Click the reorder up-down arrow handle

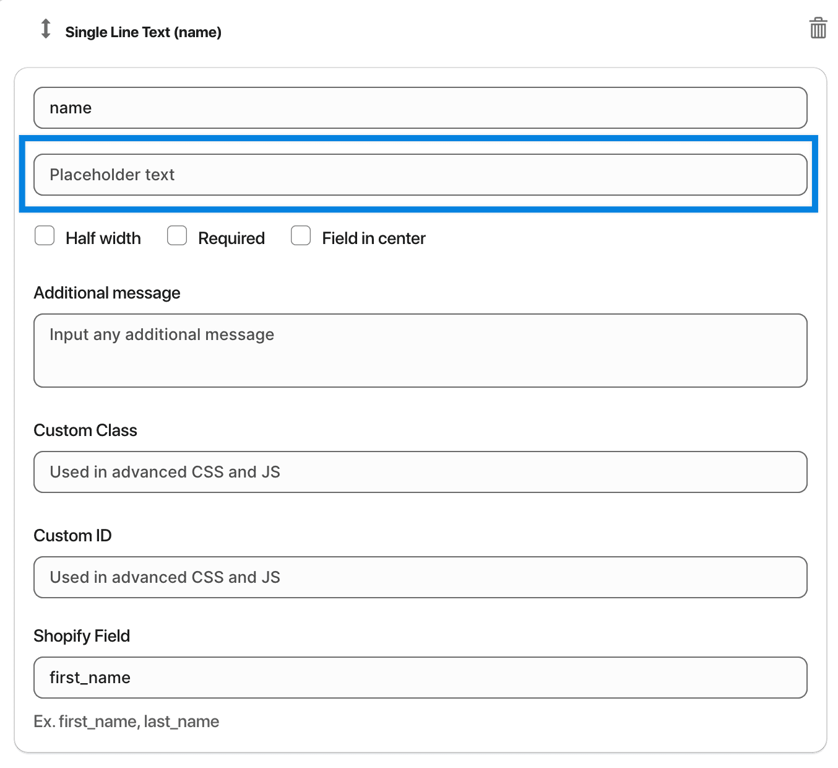(x=46, y=29)
